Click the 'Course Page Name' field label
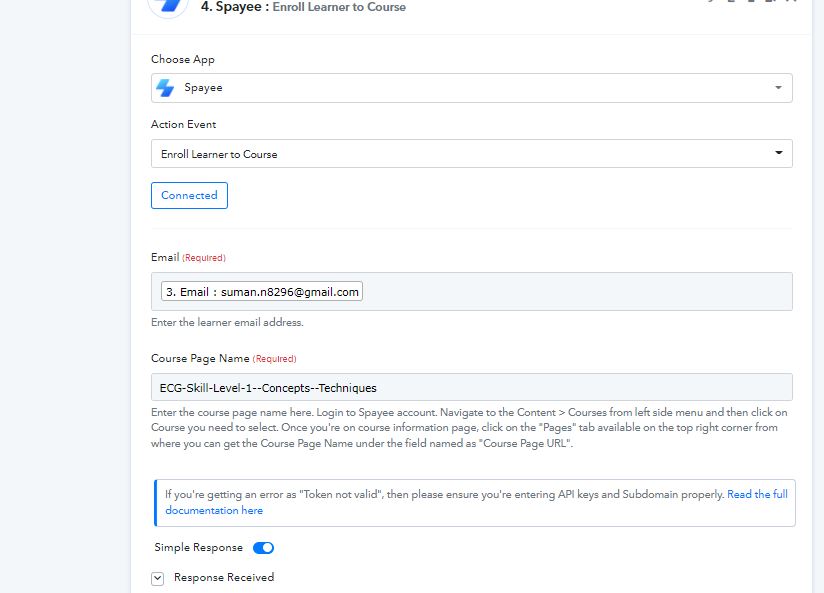This screenshot has height=593, width=824. (200, 359)
